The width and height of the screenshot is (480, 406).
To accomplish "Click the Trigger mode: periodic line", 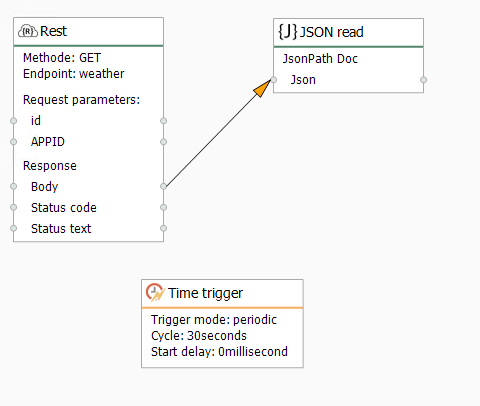I will 214,320.
